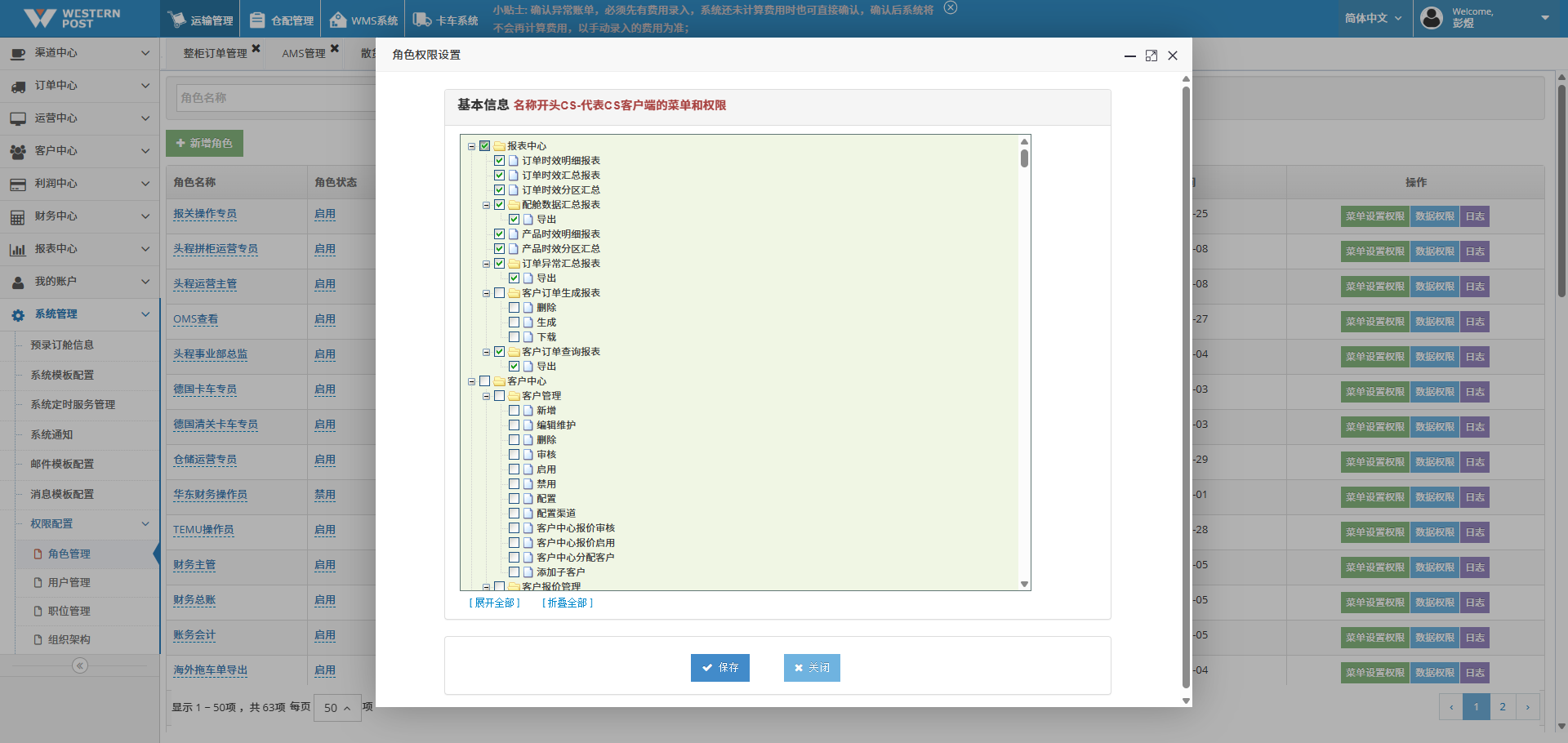1568x743 pixels.
Task: Open 用户管理 in sidebar menu
Action: point(69,583)
